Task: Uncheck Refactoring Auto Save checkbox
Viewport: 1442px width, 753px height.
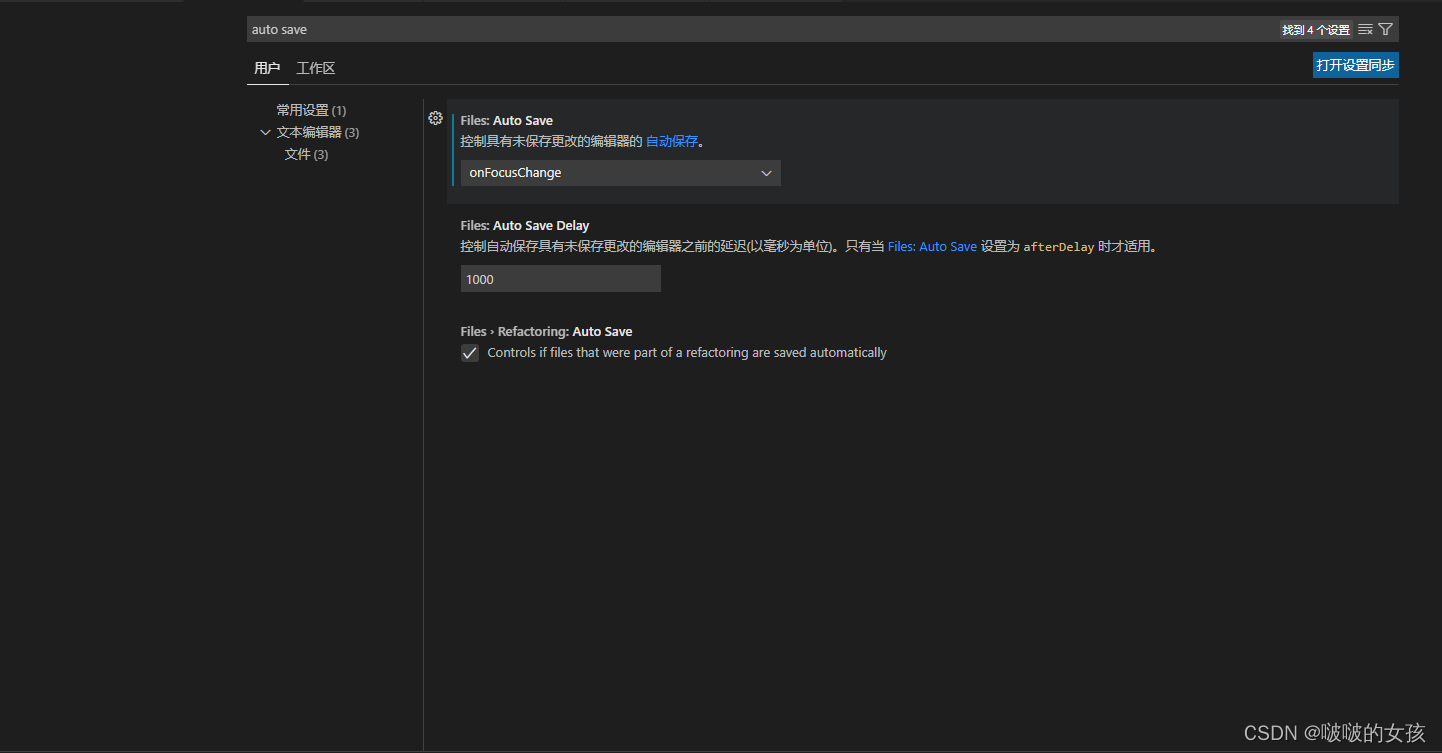Action: click(470, 353)
